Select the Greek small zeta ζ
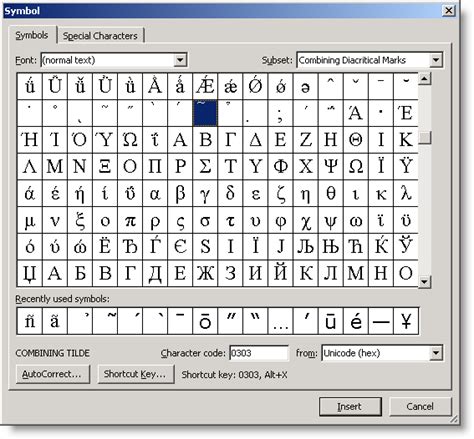474x439 pixels. (280, 193)
